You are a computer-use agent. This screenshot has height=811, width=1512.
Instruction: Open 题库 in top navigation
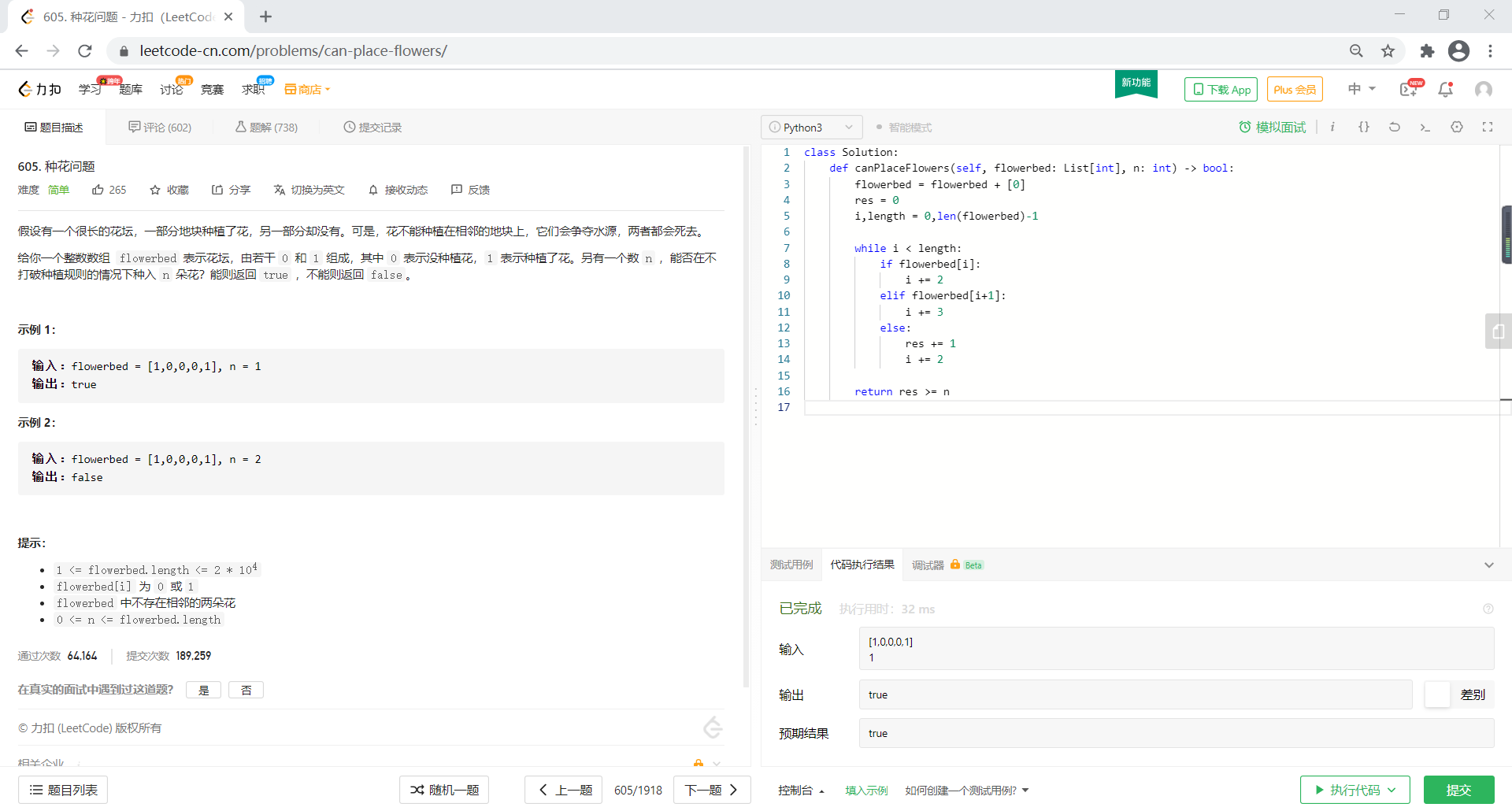pyautogui.click(x=131, y=90)
